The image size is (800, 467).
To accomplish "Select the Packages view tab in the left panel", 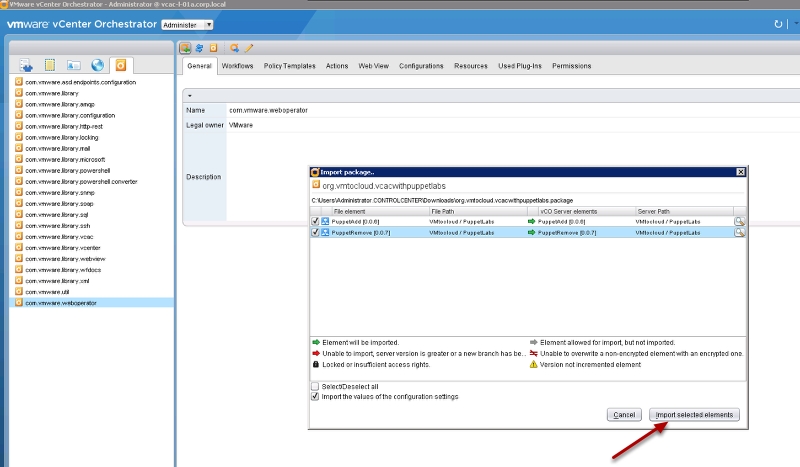I will [120, 65].
